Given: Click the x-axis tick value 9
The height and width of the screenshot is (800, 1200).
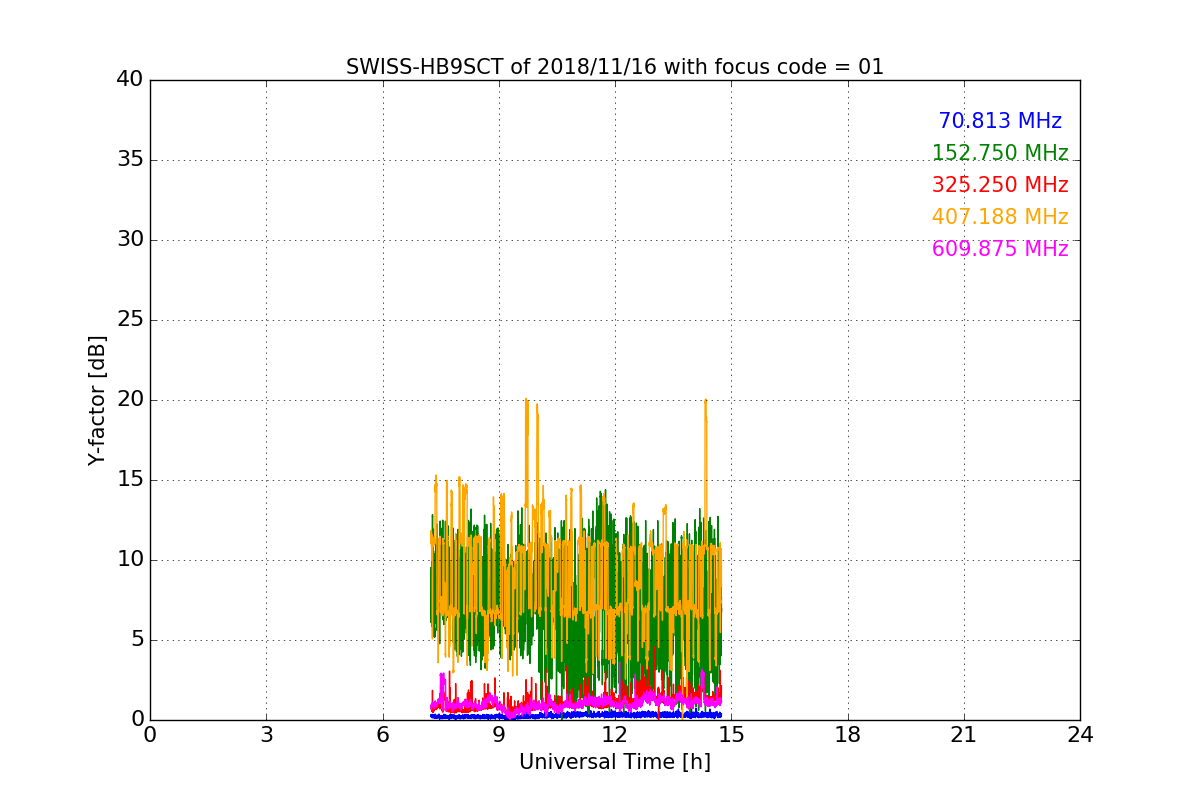Looking at the screenshot, I should (x=499, y=735).
